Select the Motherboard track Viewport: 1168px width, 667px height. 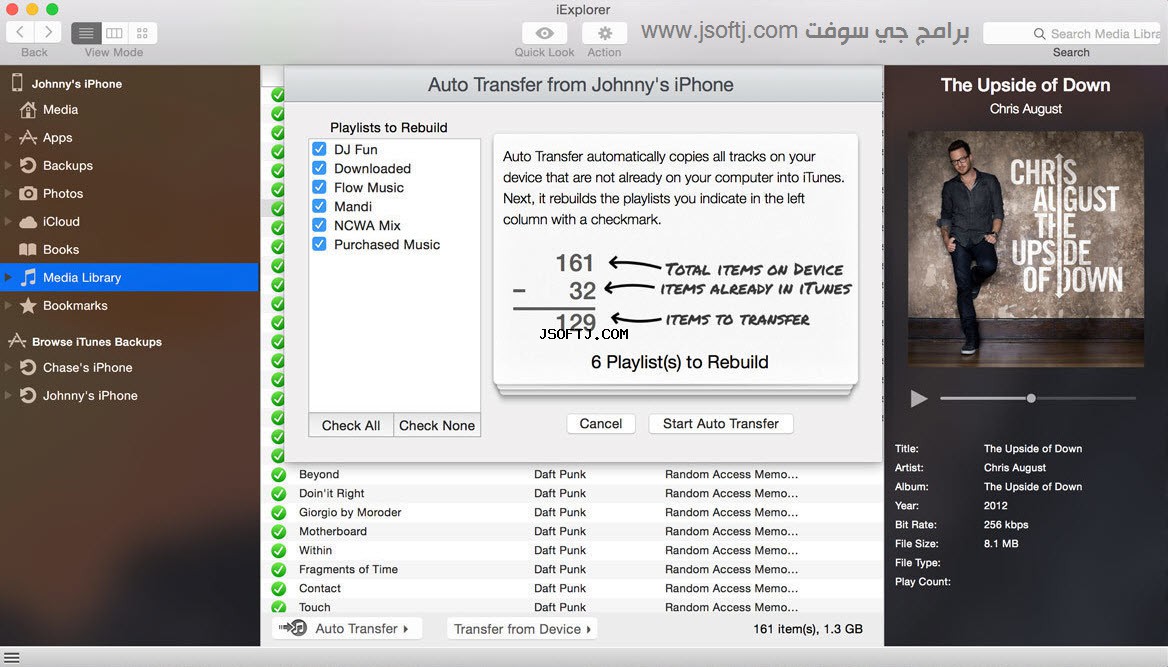click(x=572, y=531)
